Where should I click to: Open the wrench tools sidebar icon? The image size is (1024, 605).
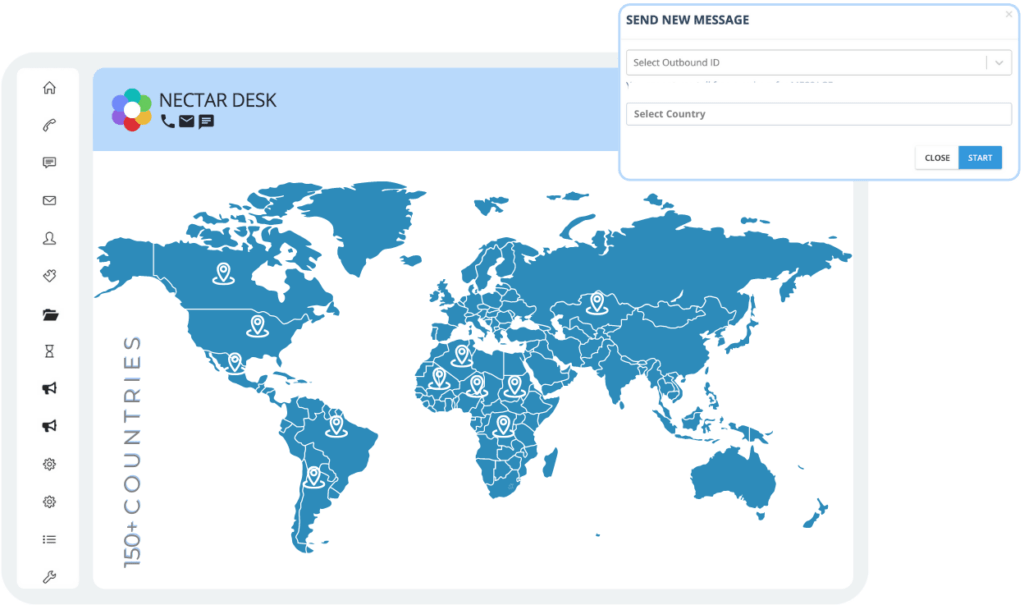pyautogui.click(x=49, y=577)
